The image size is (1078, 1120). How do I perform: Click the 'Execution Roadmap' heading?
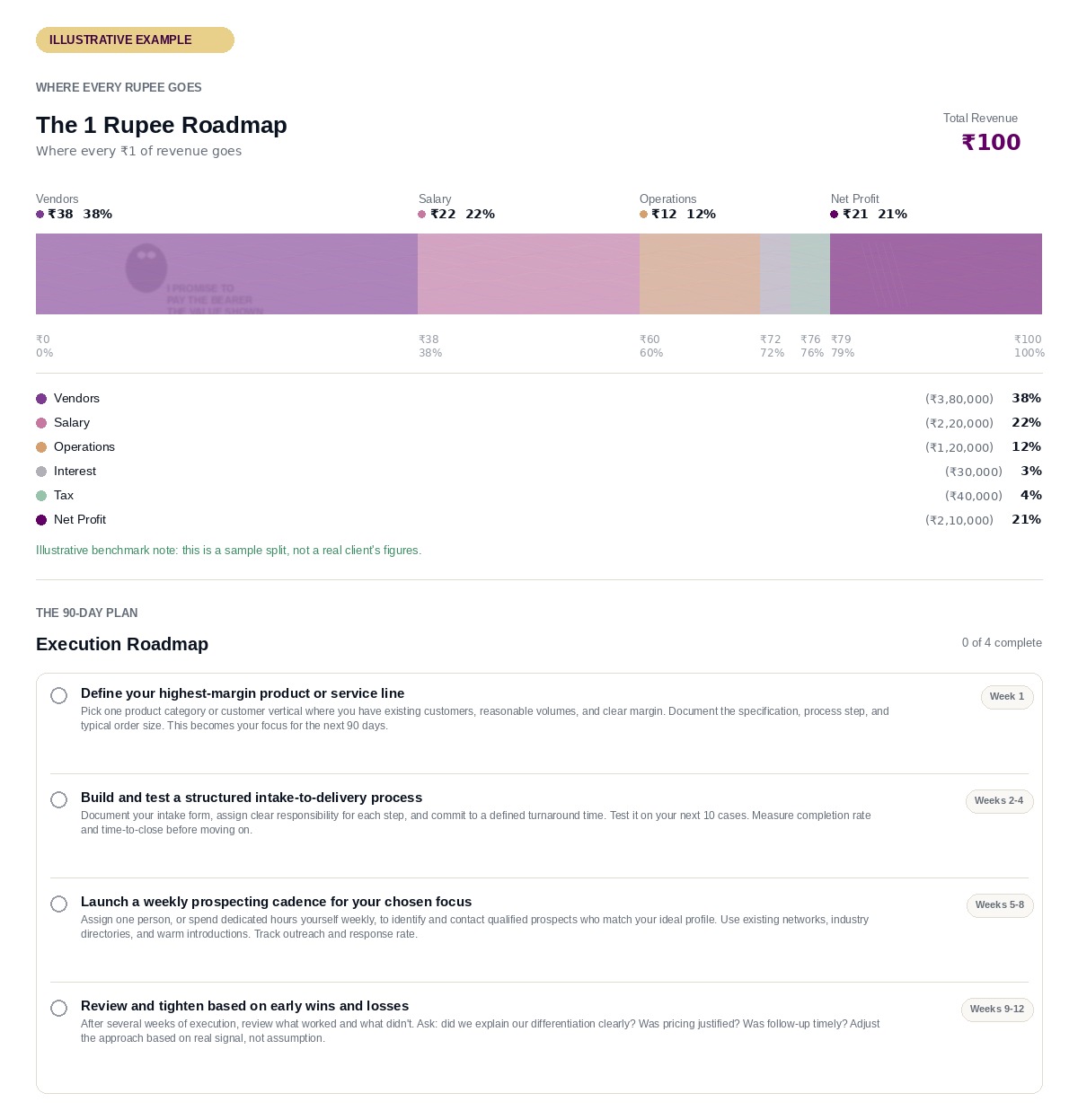pyautogui.click(x=122, y=644)
